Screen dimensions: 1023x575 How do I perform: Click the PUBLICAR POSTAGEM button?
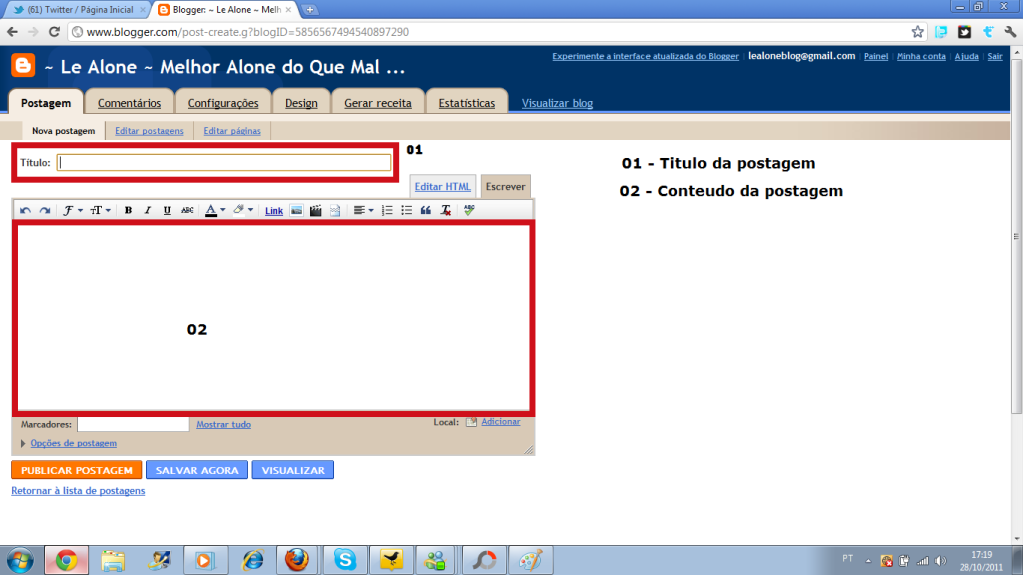point(76,470)
